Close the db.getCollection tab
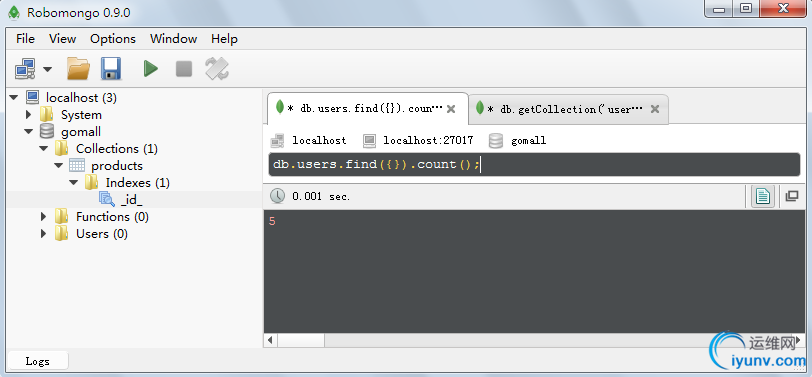Viewport: 812px width, 377px height. [x=655, y=109]
